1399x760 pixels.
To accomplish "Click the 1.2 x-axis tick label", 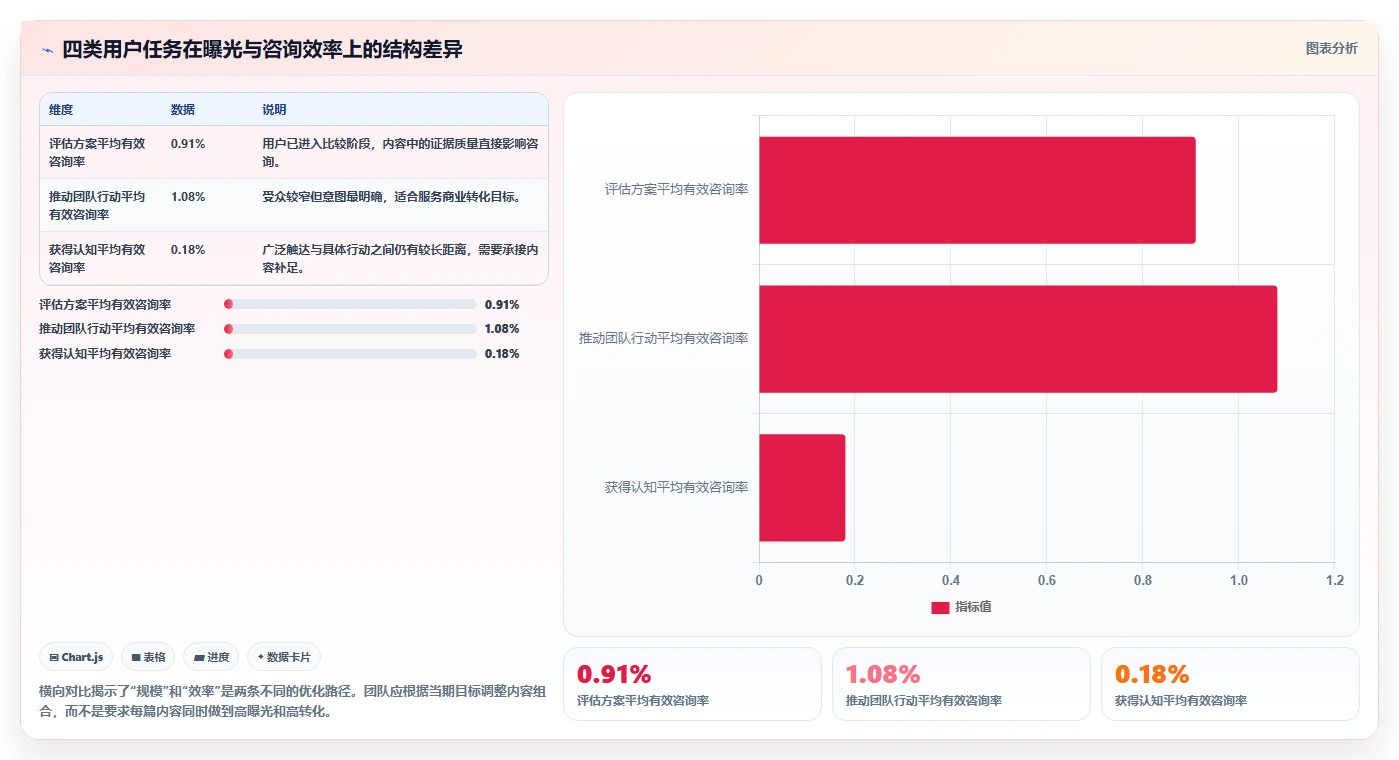I will [1334, 580].
